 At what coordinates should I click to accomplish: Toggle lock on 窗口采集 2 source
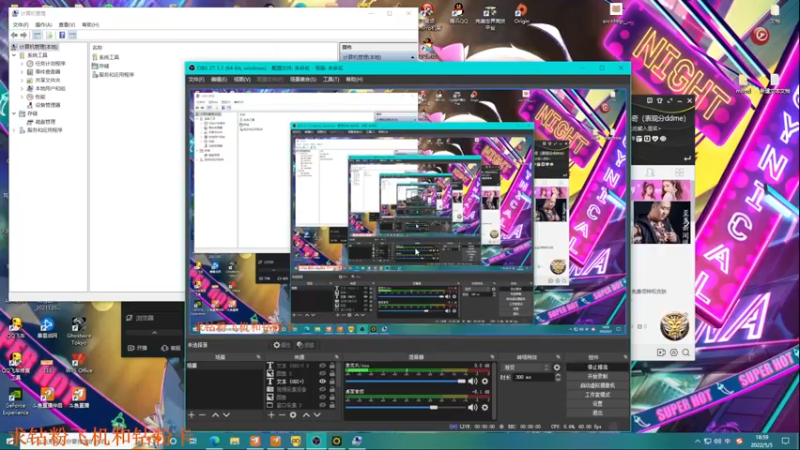[x=332, y=405]
